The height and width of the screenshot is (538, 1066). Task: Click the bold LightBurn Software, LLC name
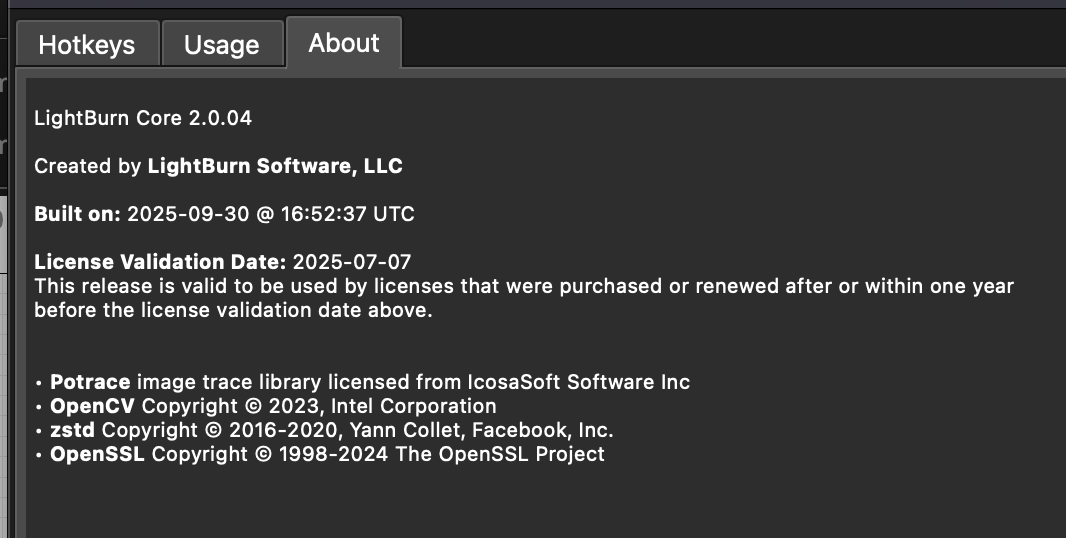pos(275,166)
